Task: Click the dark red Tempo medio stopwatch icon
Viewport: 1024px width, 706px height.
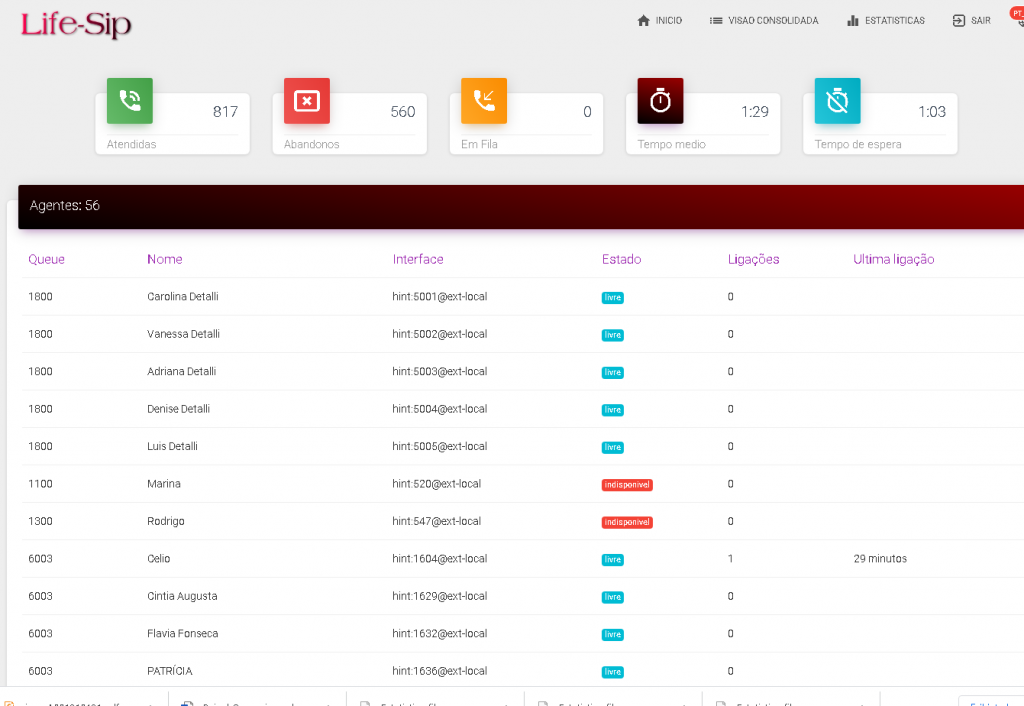Action: pos(660,101)
